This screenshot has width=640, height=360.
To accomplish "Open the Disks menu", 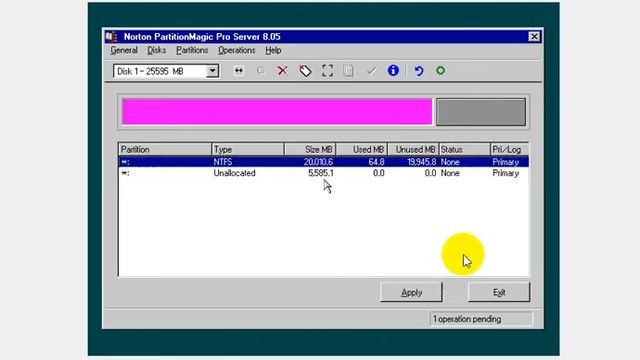I will tap(156, 50).
